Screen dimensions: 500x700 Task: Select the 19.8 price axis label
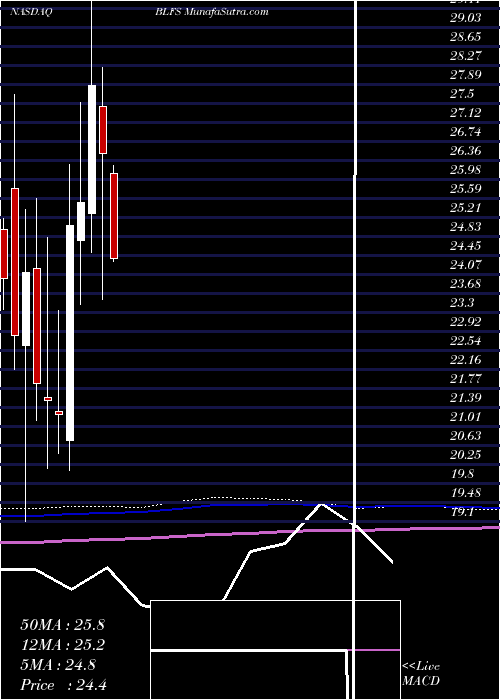click(x=462, y=474)
